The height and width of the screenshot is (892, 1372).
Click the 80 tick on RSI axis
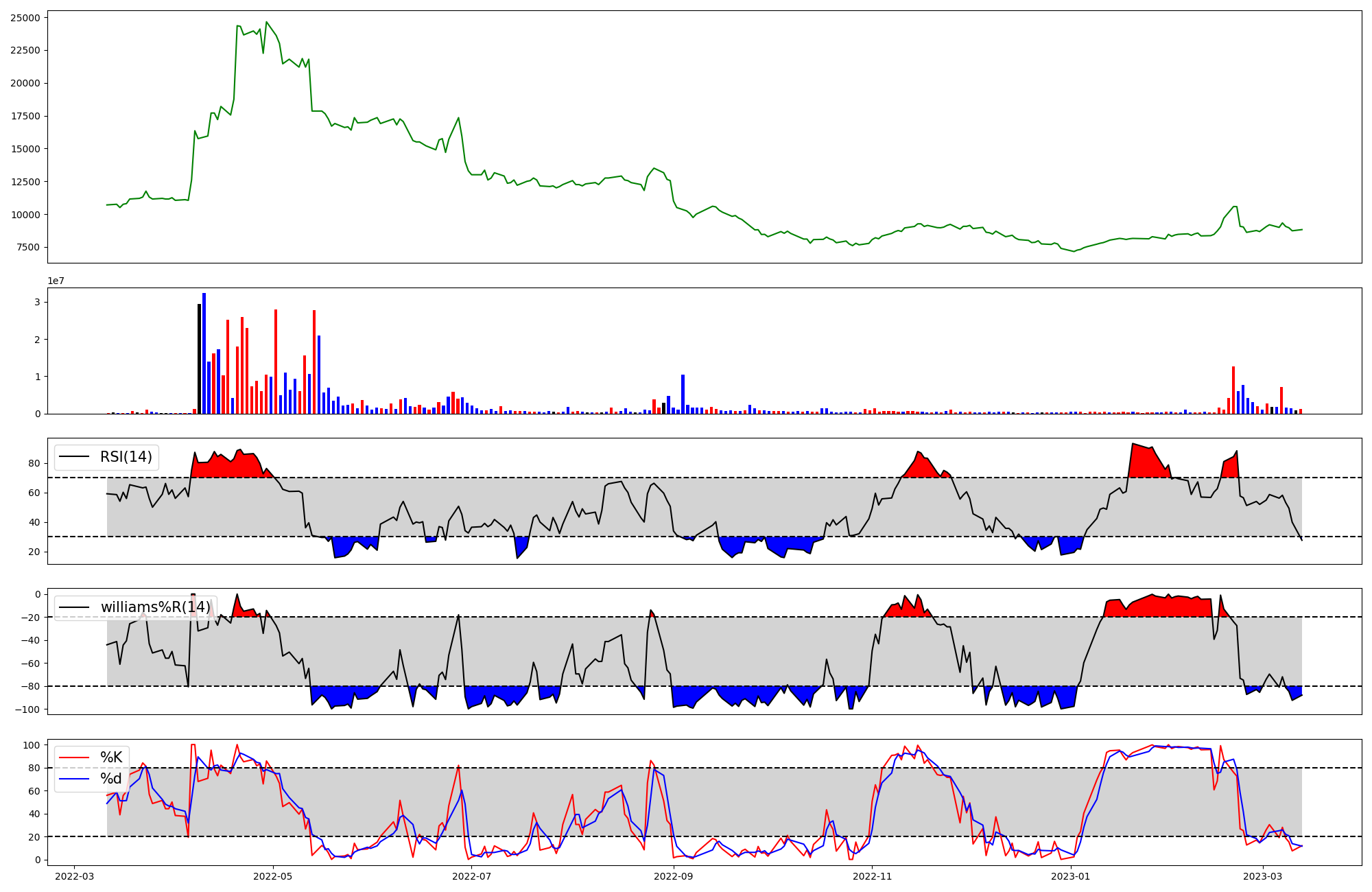tap(34, 464)
